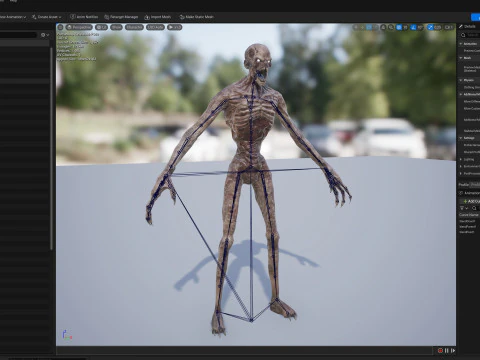Expand the Environment section in Details
The width and height of the screenshot is (480, 360).
(461, 166)
